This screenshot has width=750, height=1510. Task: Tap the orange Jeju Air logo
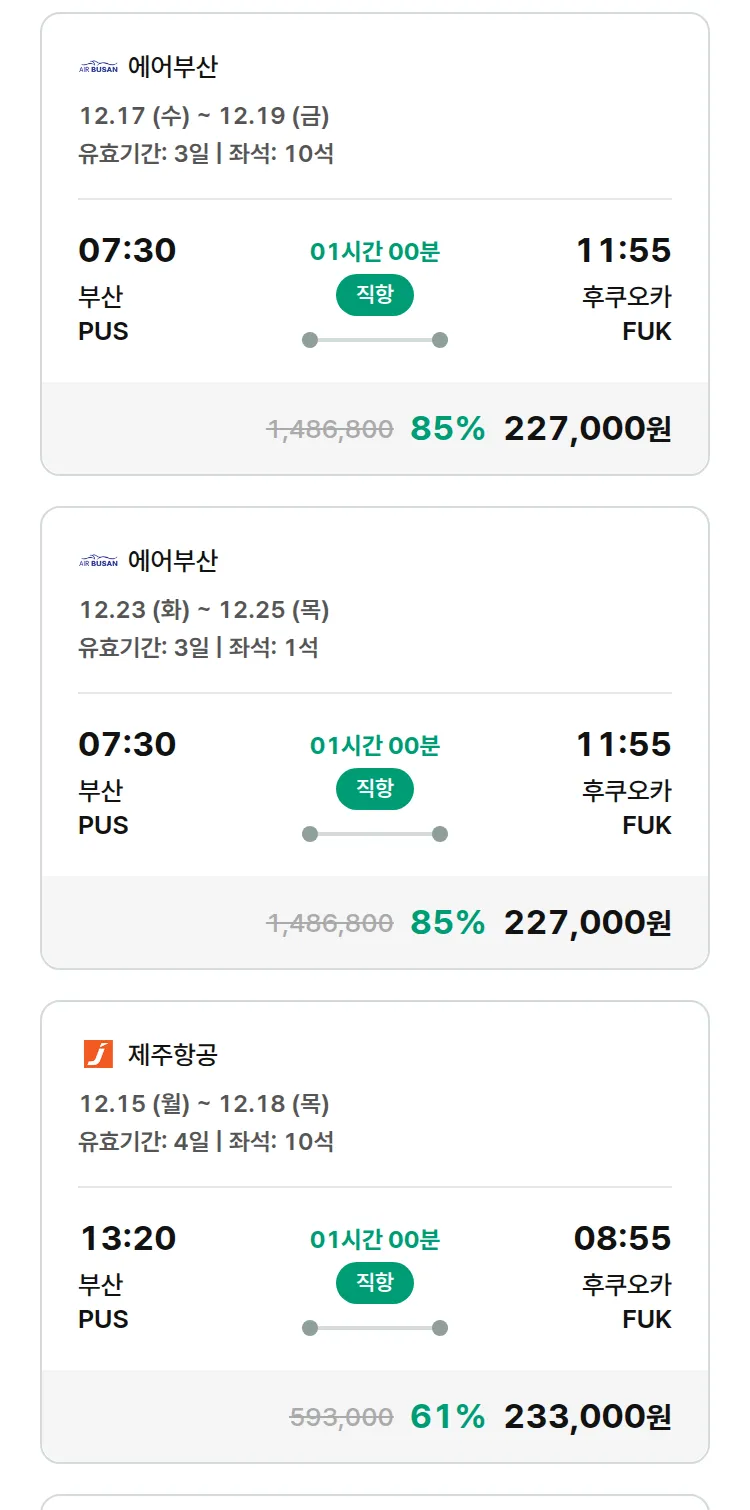(x=98, y=1054)
